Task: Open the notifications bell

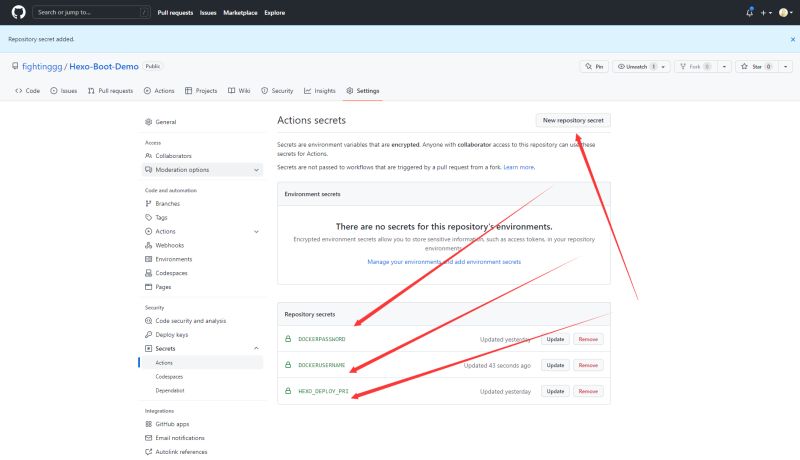Action: click(x=749, y=12)
